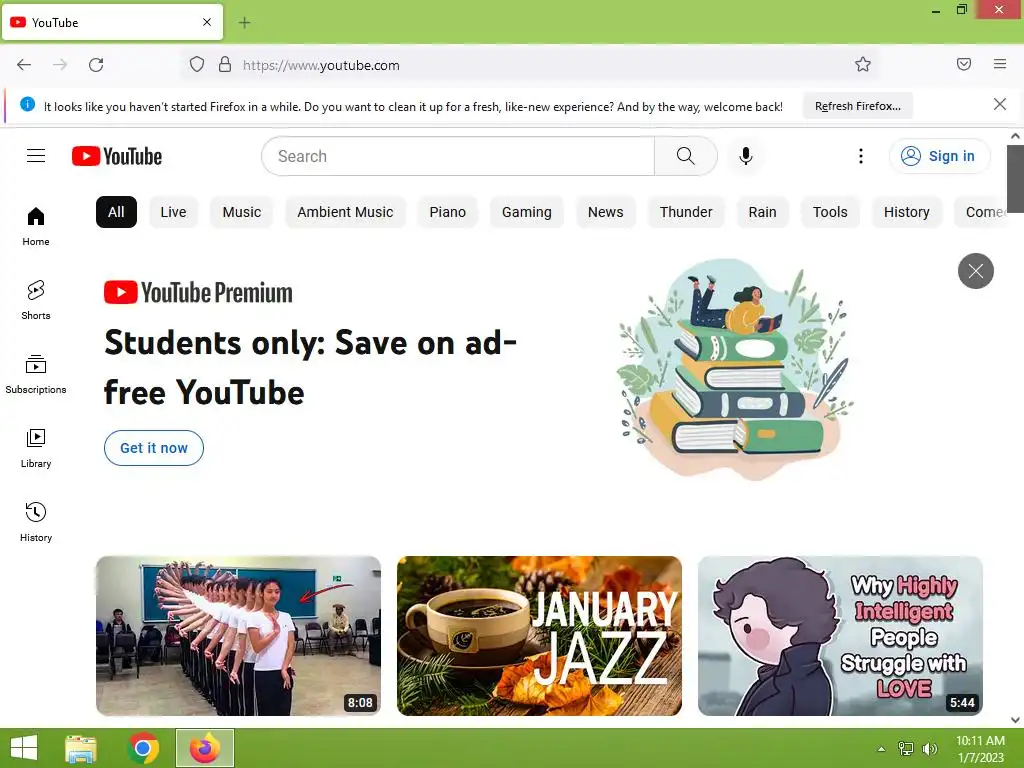Viewport: 1024px width, 768px height.
Task: Reload the current page
Action: click(x=96, y=65)
